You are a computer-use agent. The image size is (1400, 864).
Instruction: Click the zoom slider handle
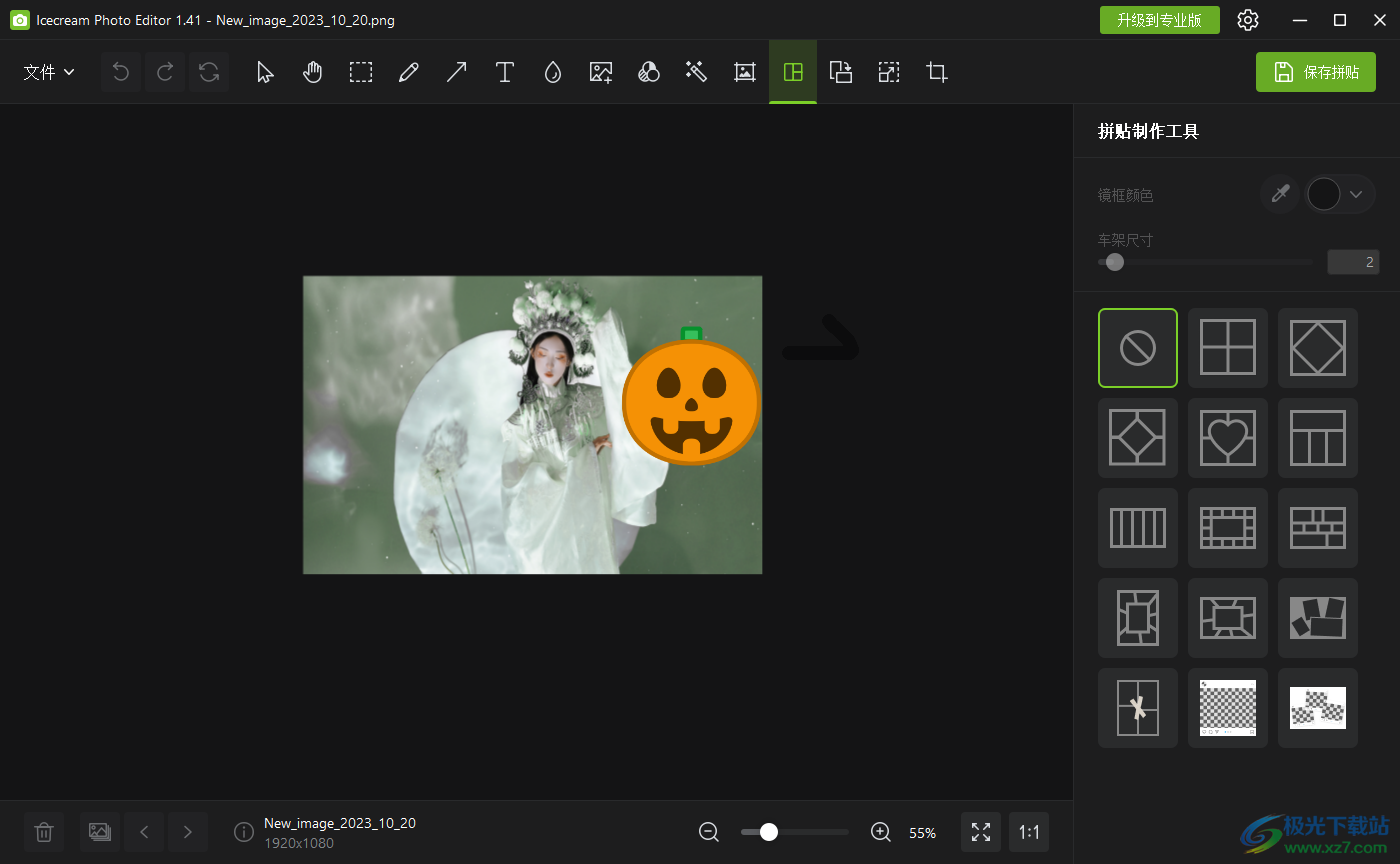(769, 832)
